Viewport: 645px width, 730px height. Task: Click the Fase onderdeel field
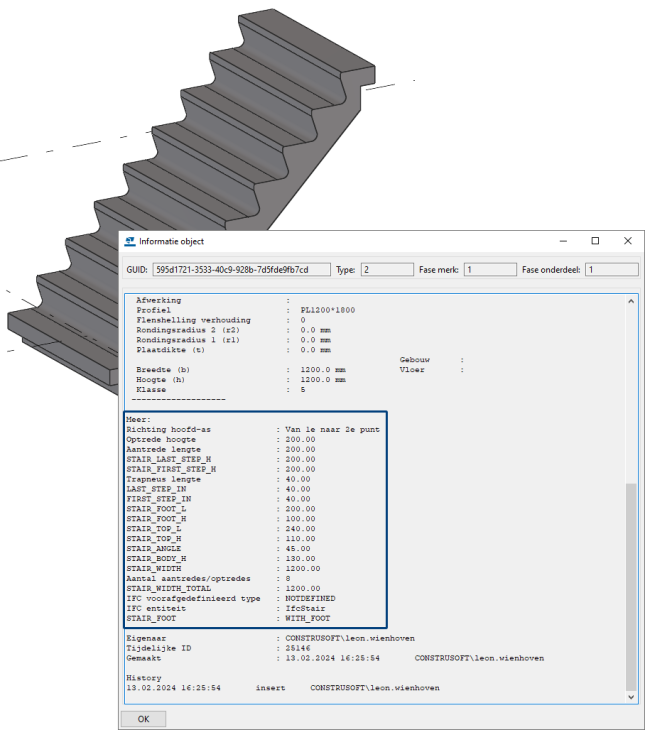pyautogui.click(x=610, y=270)
